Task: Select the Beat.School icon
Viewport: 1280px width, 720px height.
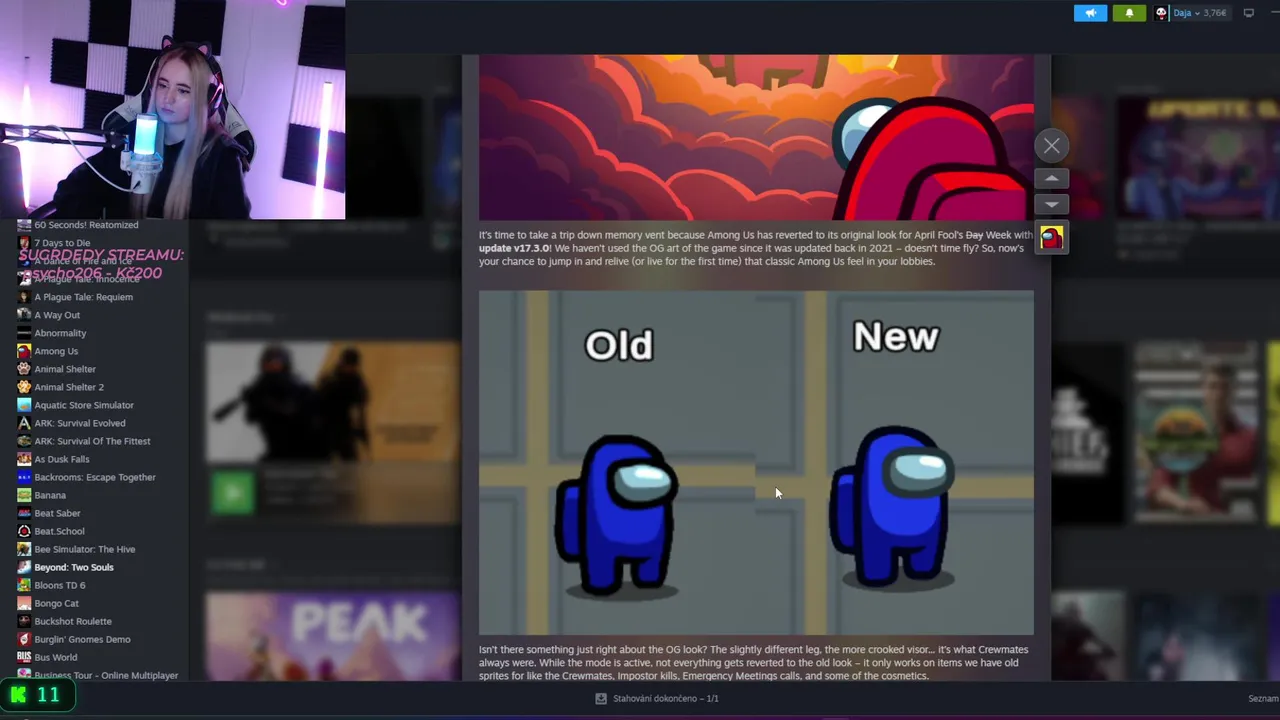Action: (24, 531)
